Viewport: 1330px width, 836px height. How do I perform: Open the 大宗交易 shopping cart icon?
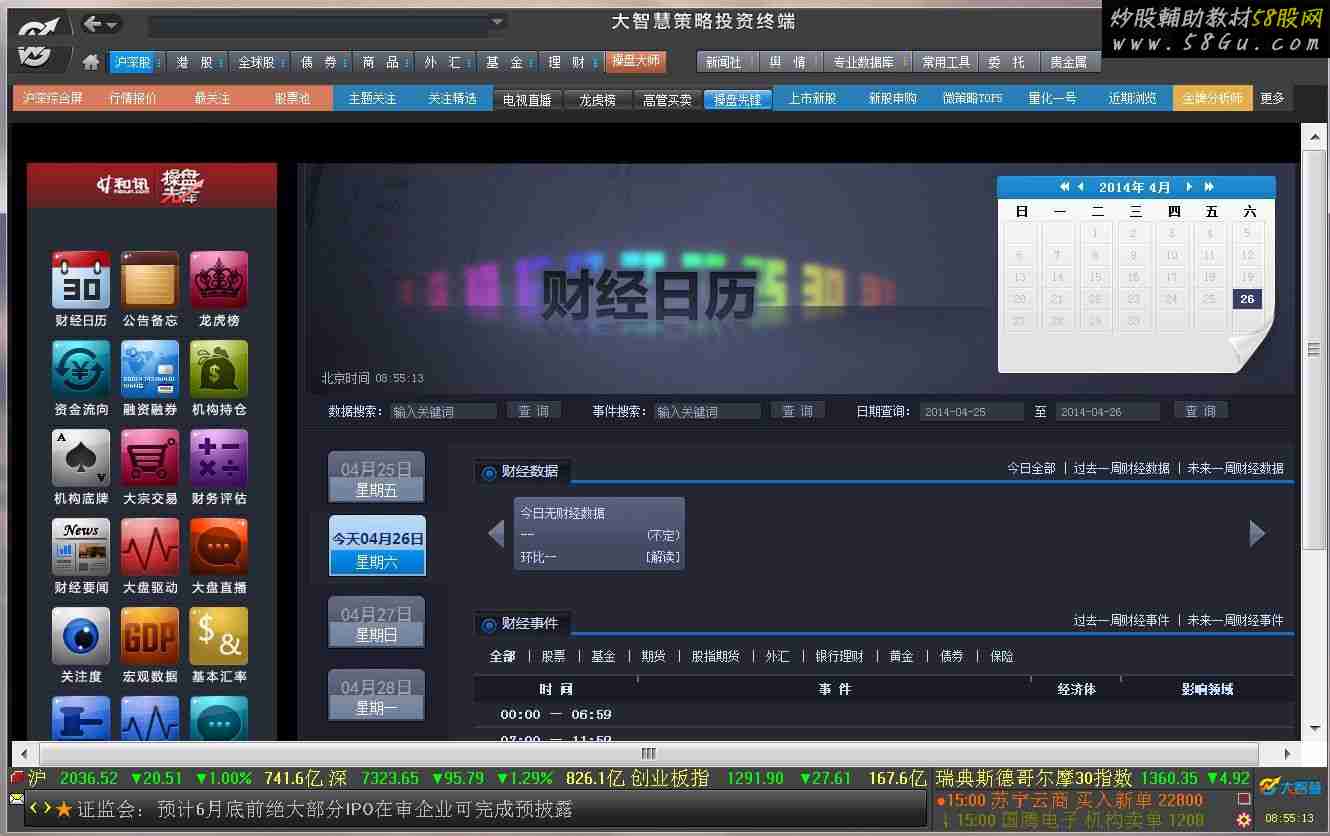point(150,458)
